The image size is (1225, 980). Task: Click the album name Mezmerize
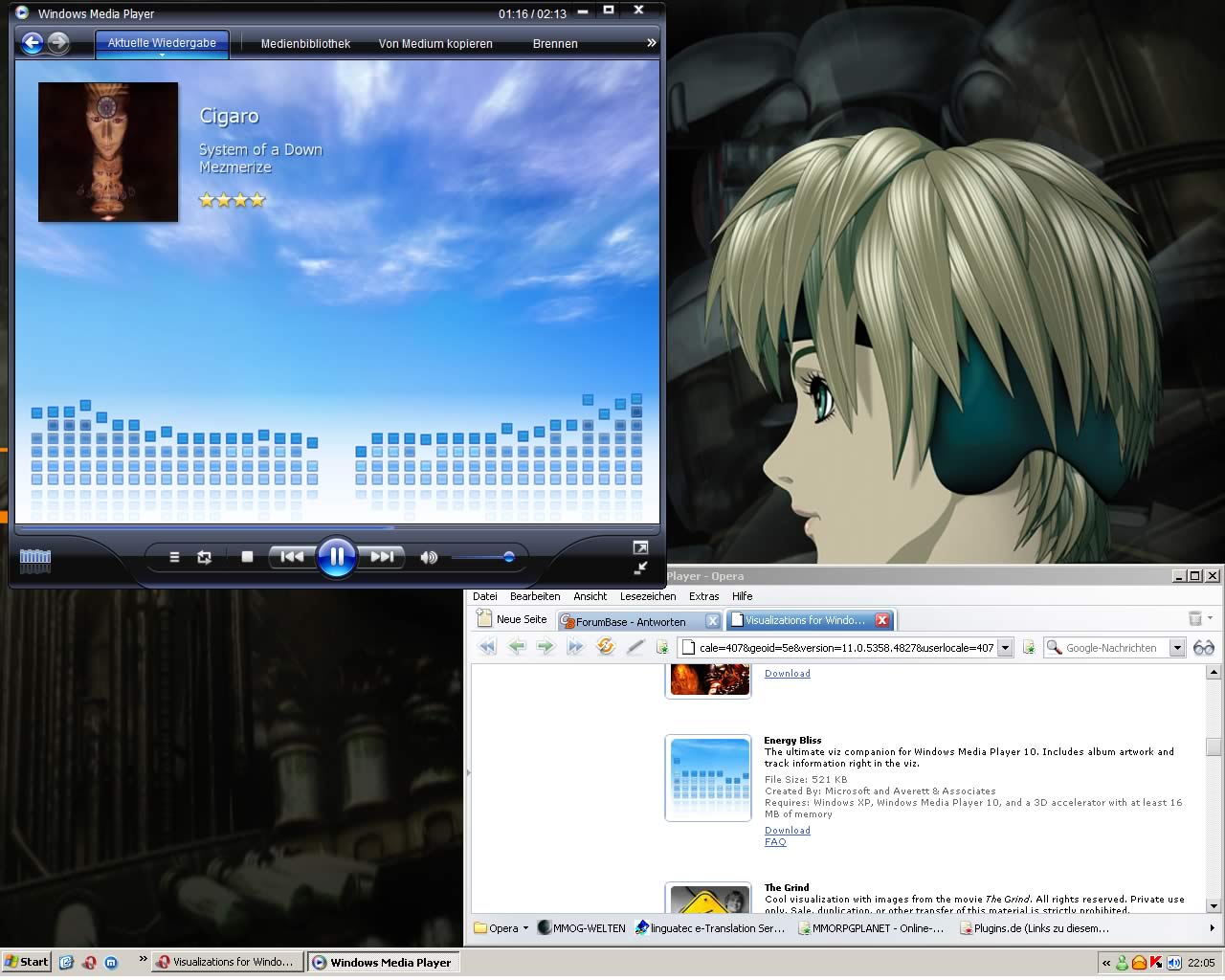[x=235, y=167]
